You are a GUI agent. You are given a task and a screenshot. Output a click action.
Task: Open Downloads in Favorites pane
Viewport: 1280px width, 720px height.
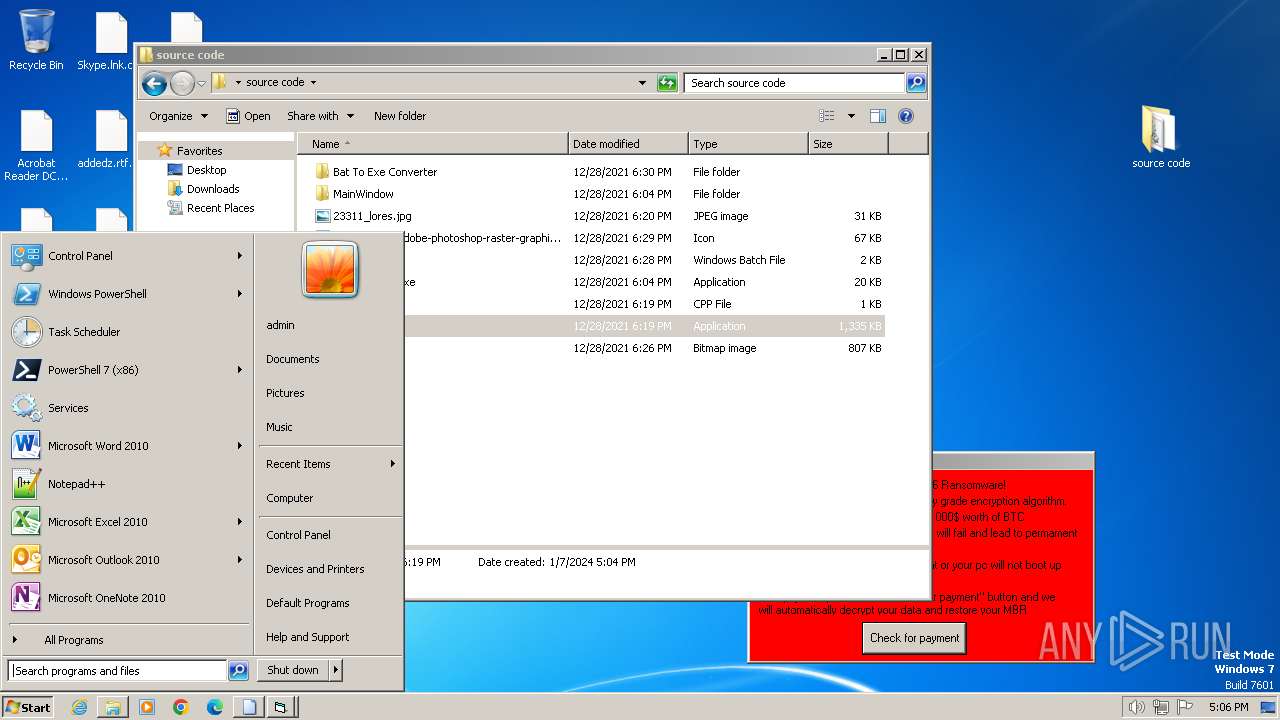pos(213,189)
